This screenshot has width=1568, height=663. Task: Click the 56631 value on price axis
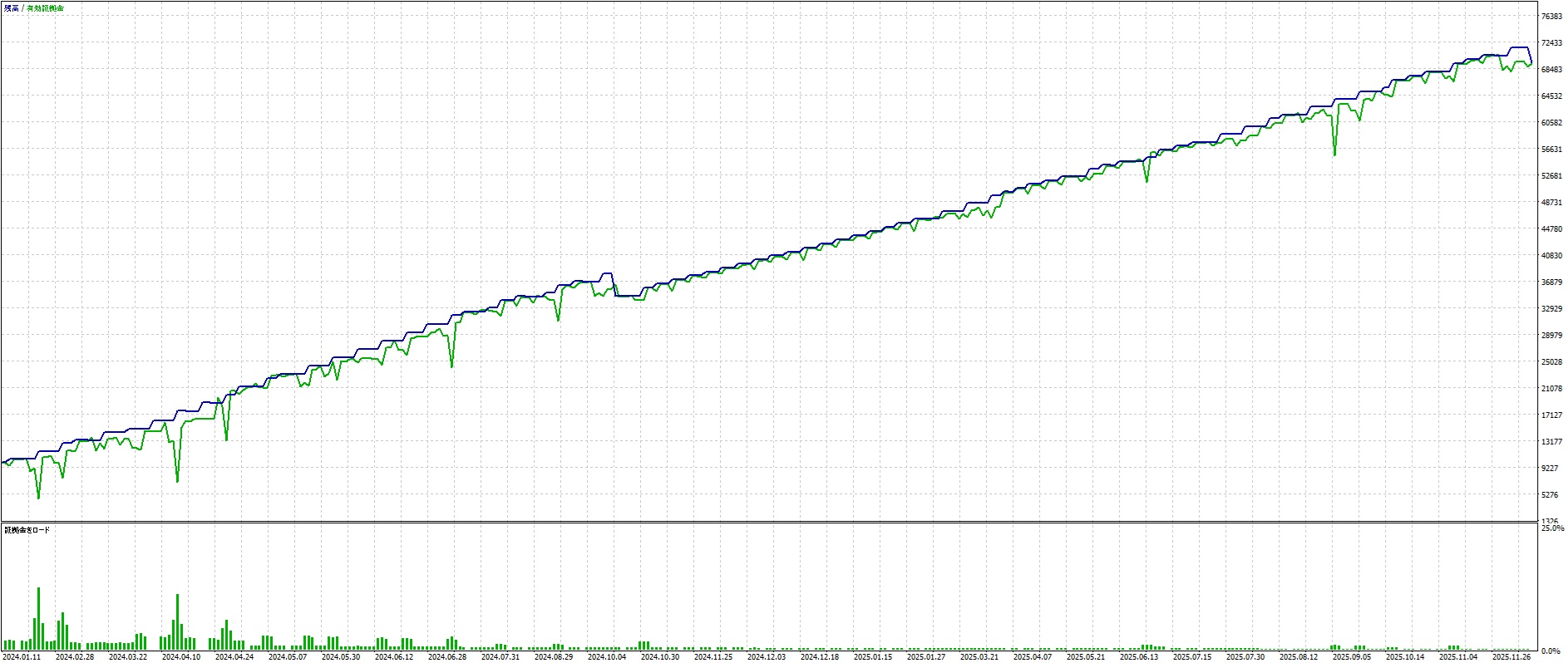point(1551,150)
